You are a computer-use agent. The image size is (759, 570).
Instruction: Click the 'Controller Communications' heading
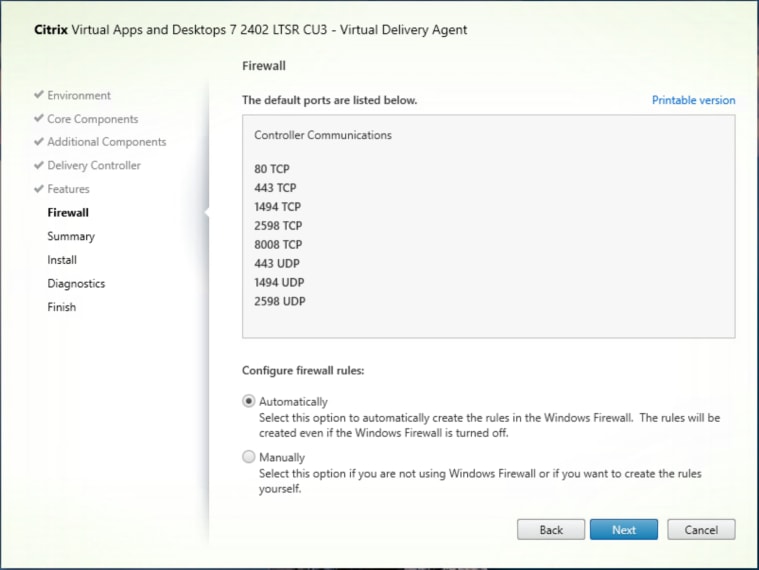[x=323, y=135]
